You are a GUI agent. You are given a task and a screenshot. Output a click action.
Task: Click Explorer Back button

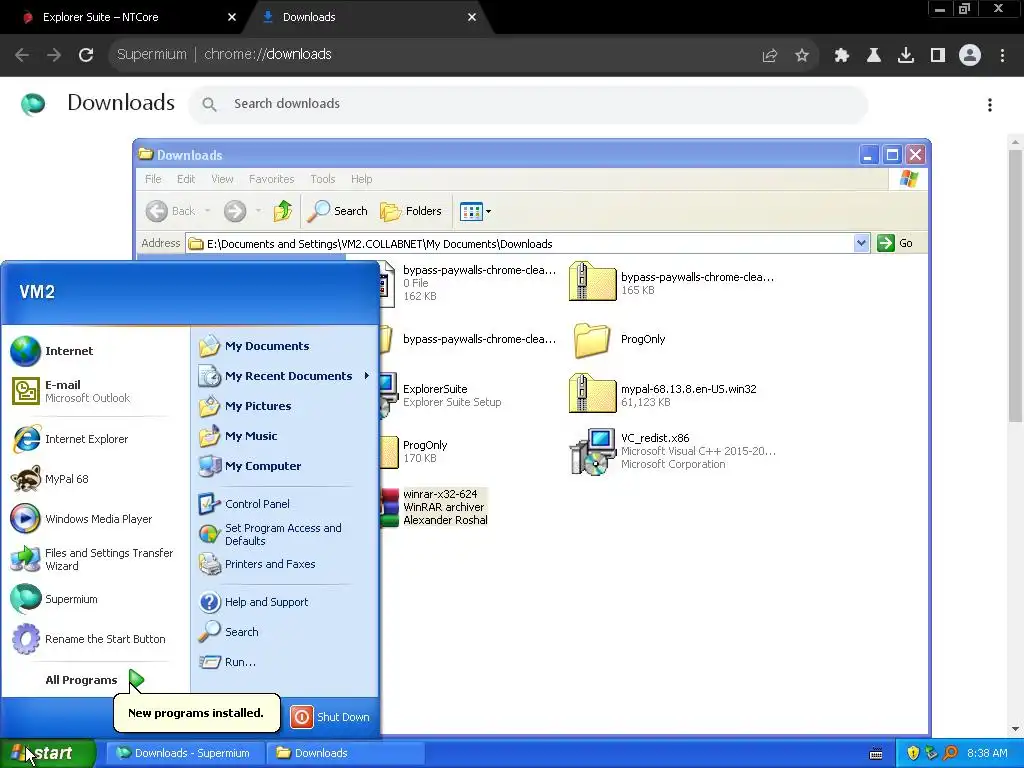pos(170,211)
